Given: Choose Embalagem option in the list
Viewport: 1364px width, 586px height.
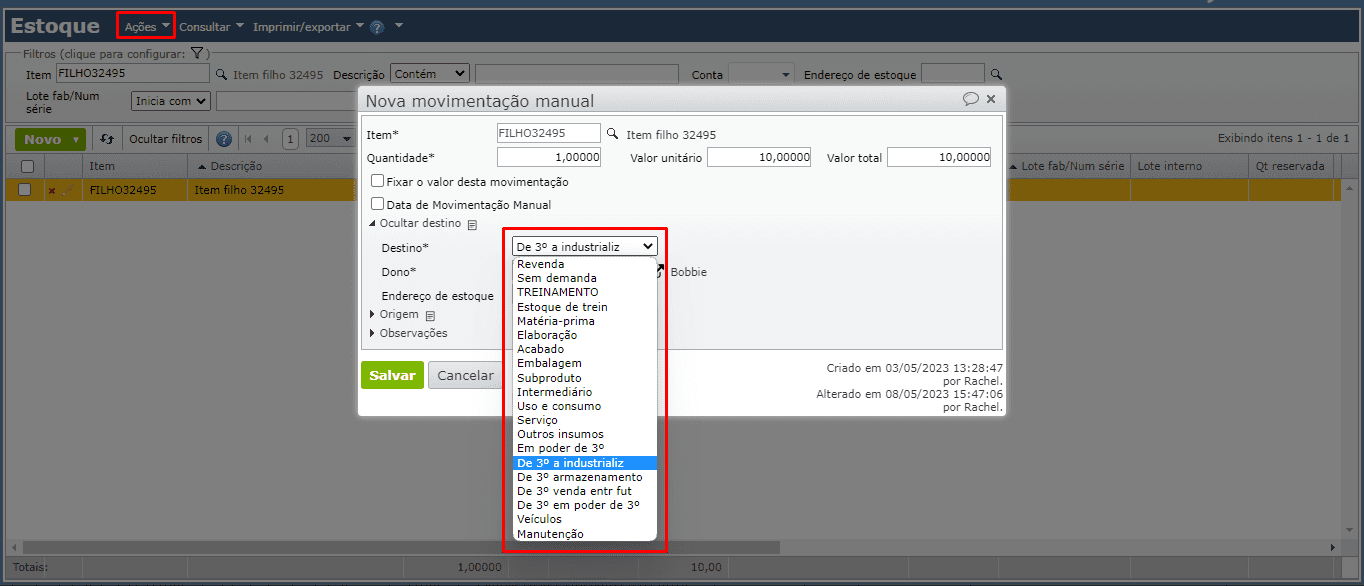Looking at the screenshot, I should click(585, 363).
